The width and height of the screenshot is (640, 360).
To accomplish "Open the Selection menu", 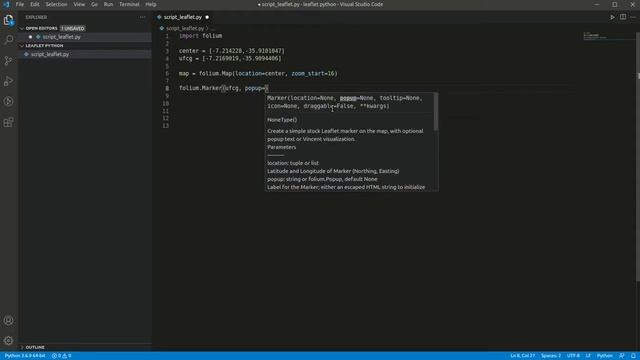I will coord(56,4).
